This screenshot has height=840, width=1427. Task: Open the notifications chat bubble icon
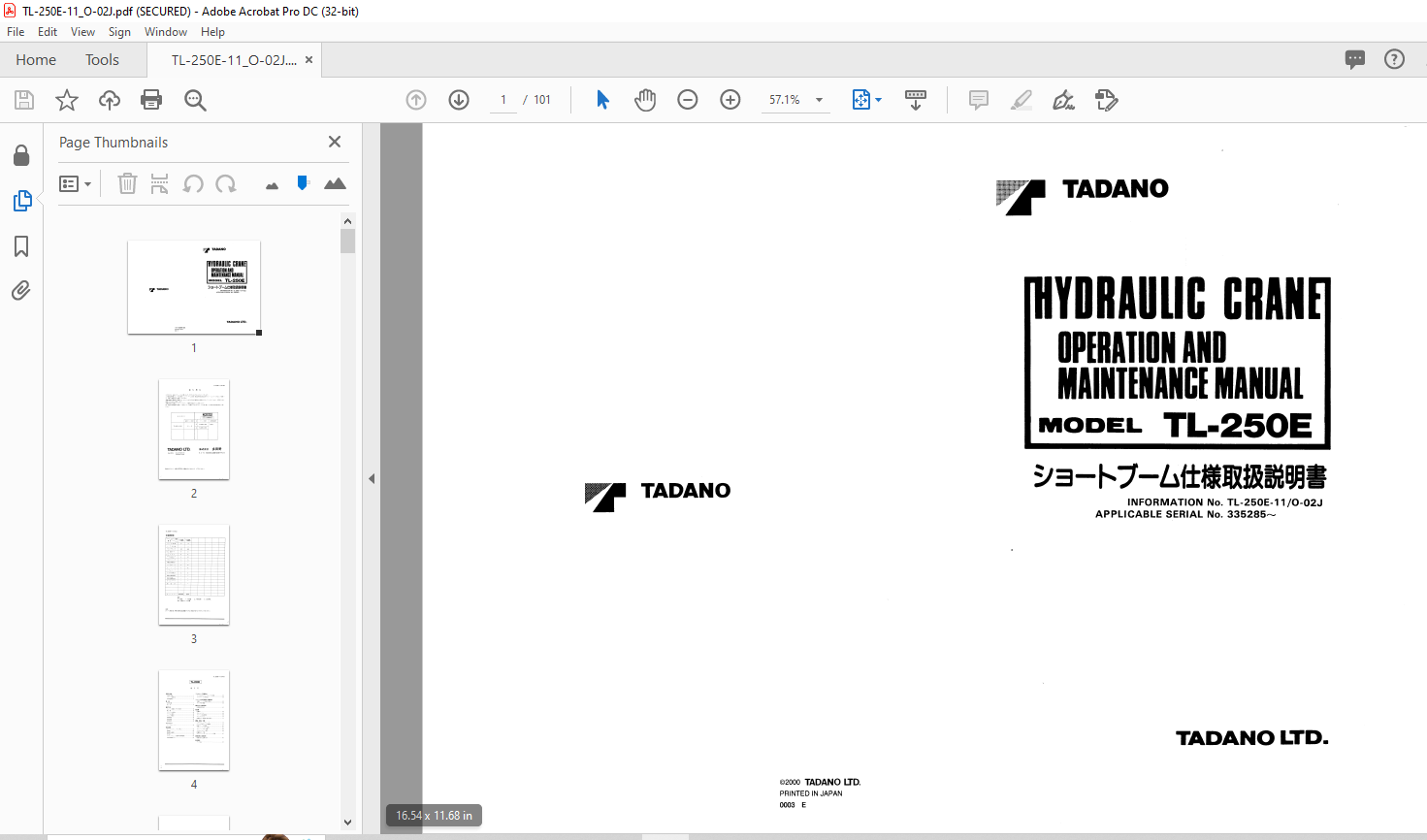[x=1355, y=60]
